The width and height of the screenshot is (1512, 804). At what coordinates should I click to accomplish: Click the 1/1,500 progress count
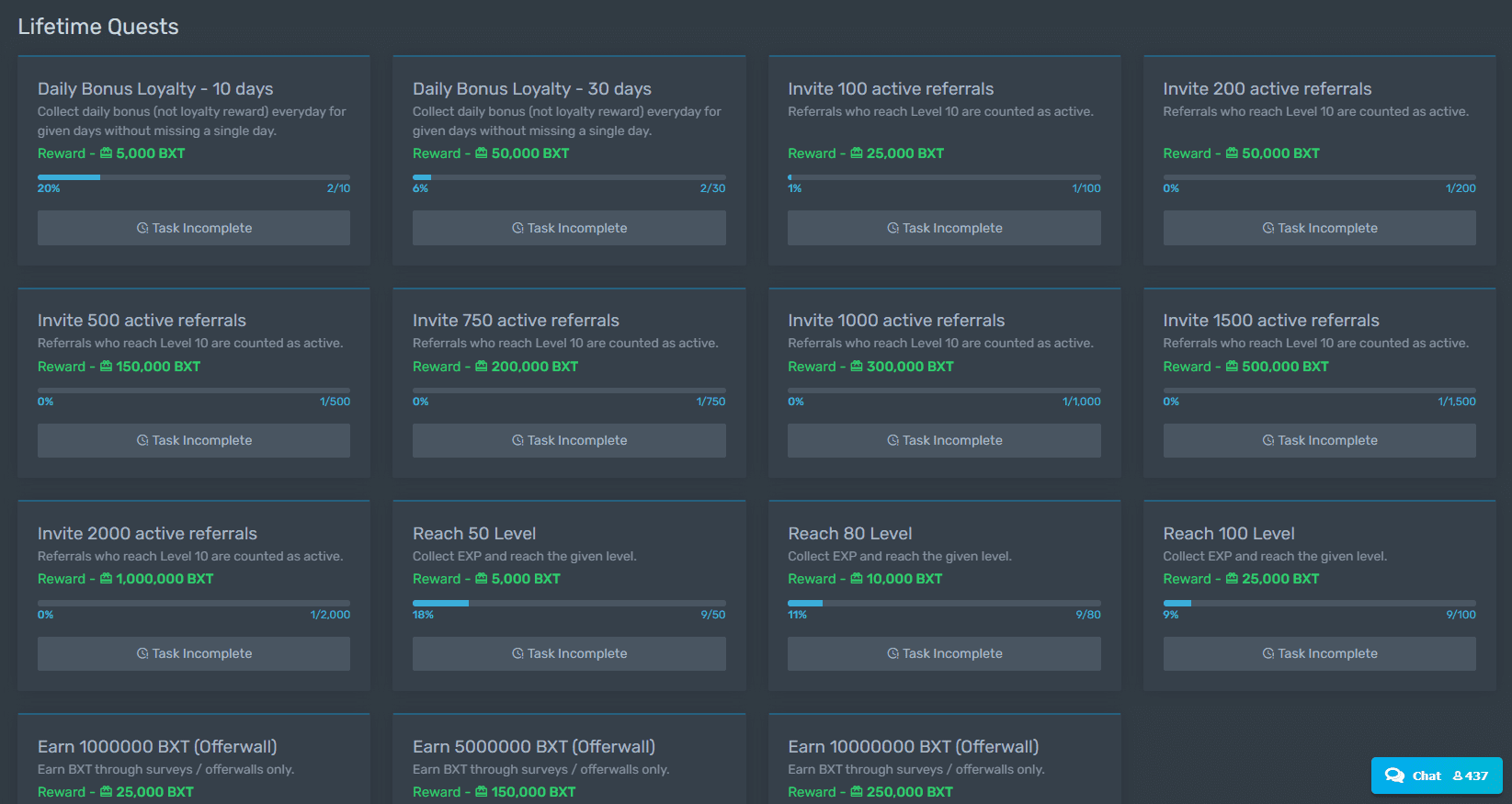1457,402
